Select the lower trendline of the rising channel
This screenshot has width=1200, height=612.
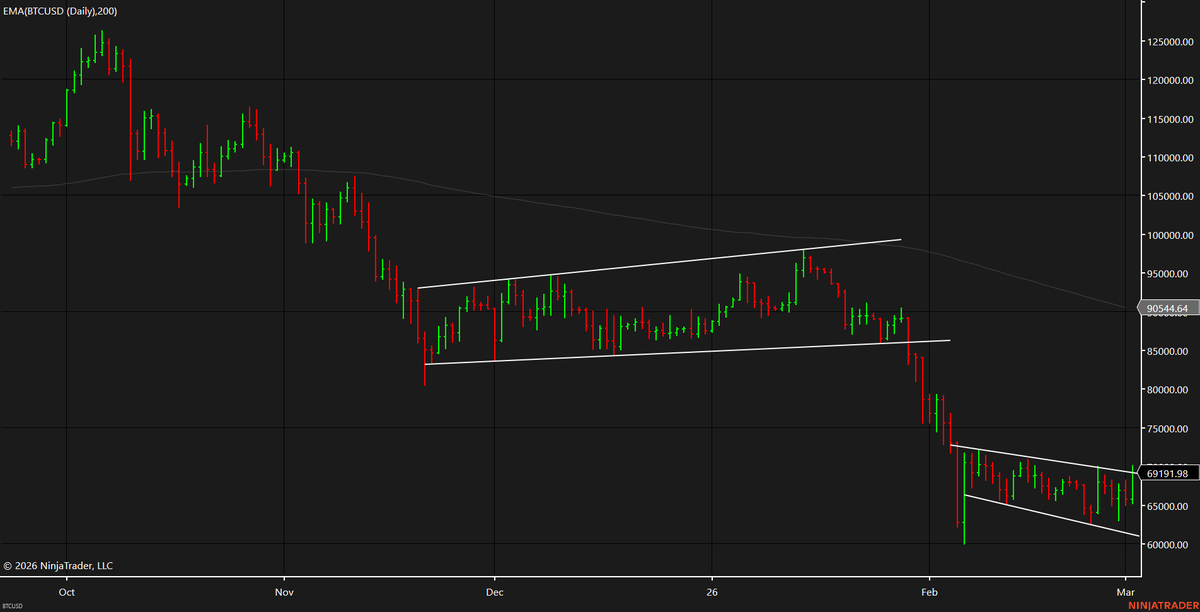(687, 352)
